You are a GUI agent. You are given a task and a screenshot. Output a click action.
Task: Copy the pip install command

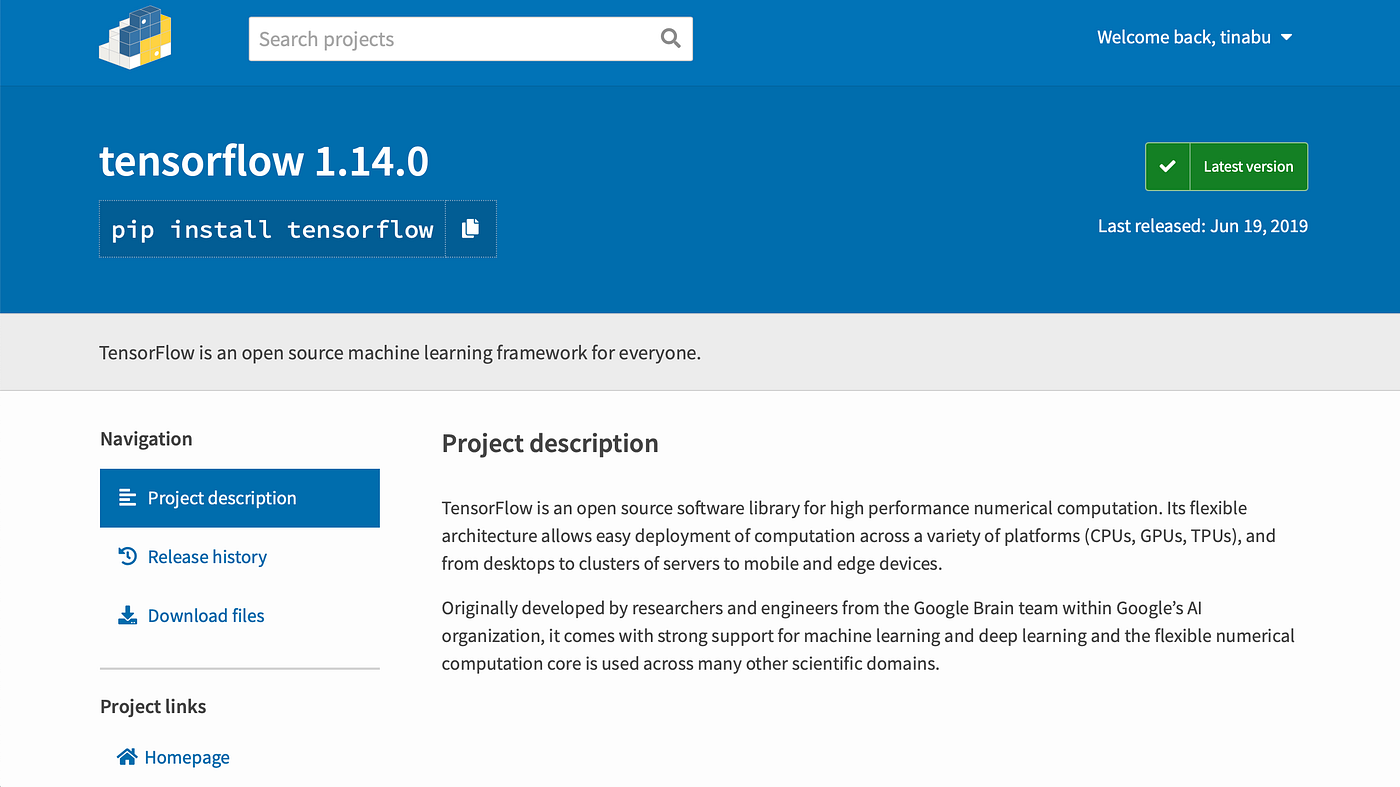[470, 228]
